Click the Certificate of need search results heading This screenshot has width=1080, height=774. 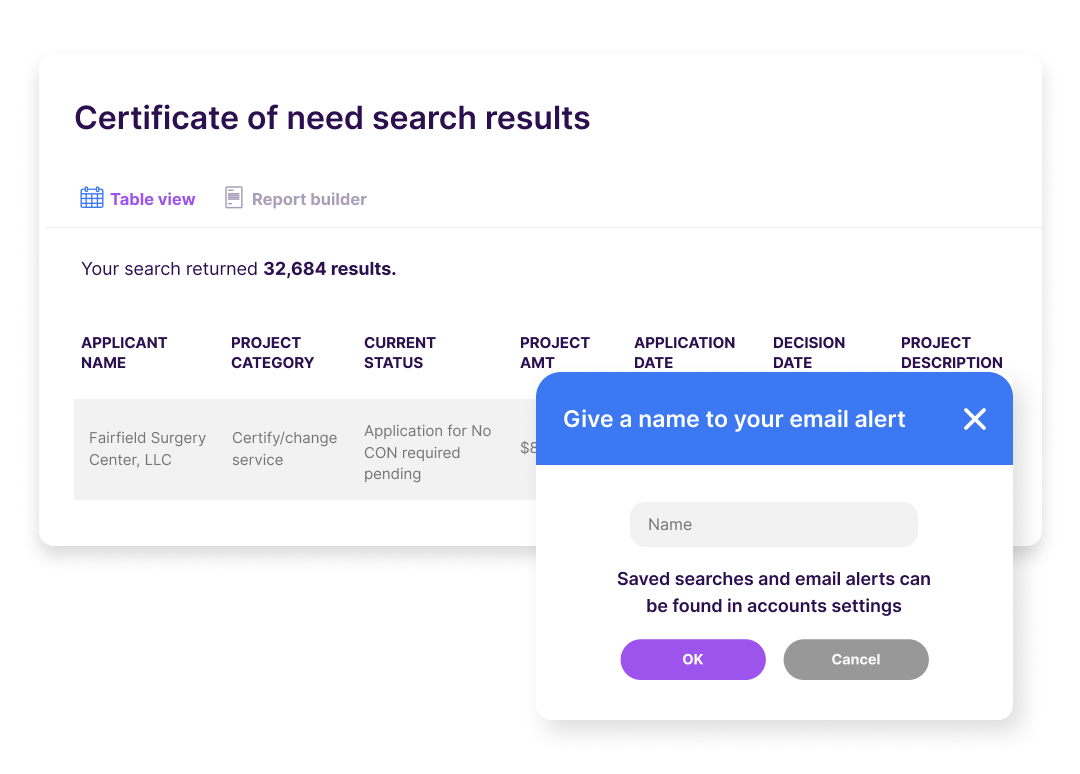pyautogui.click(x=332, y=118)
